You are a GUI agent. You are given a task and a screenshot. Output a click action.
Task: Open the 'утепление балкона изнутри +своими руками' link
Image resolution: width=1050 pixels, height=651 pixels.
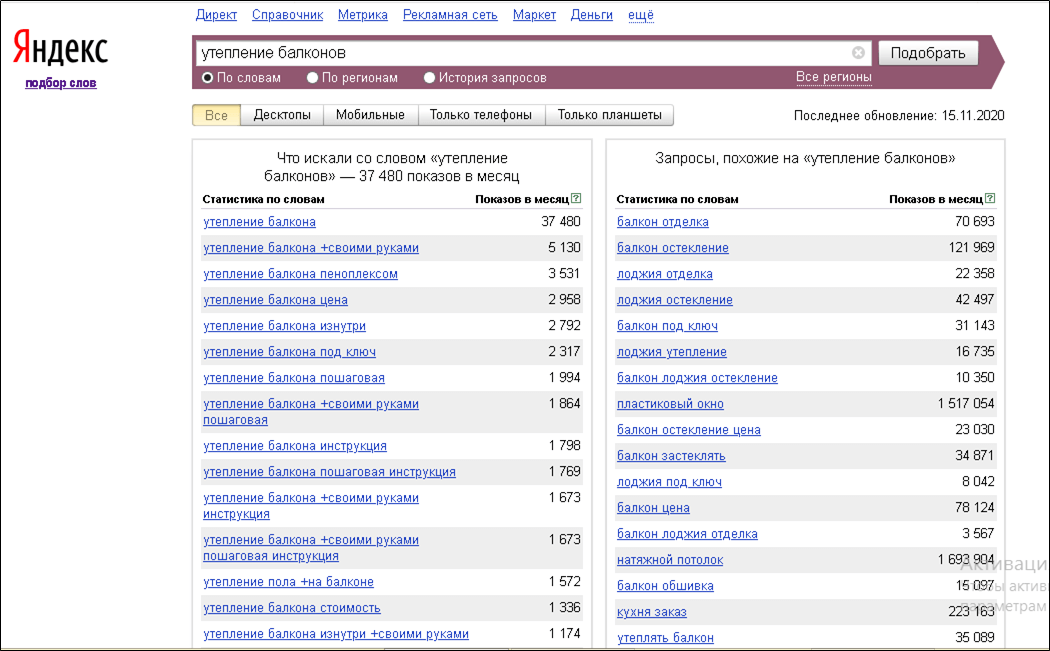click(336, 634)
